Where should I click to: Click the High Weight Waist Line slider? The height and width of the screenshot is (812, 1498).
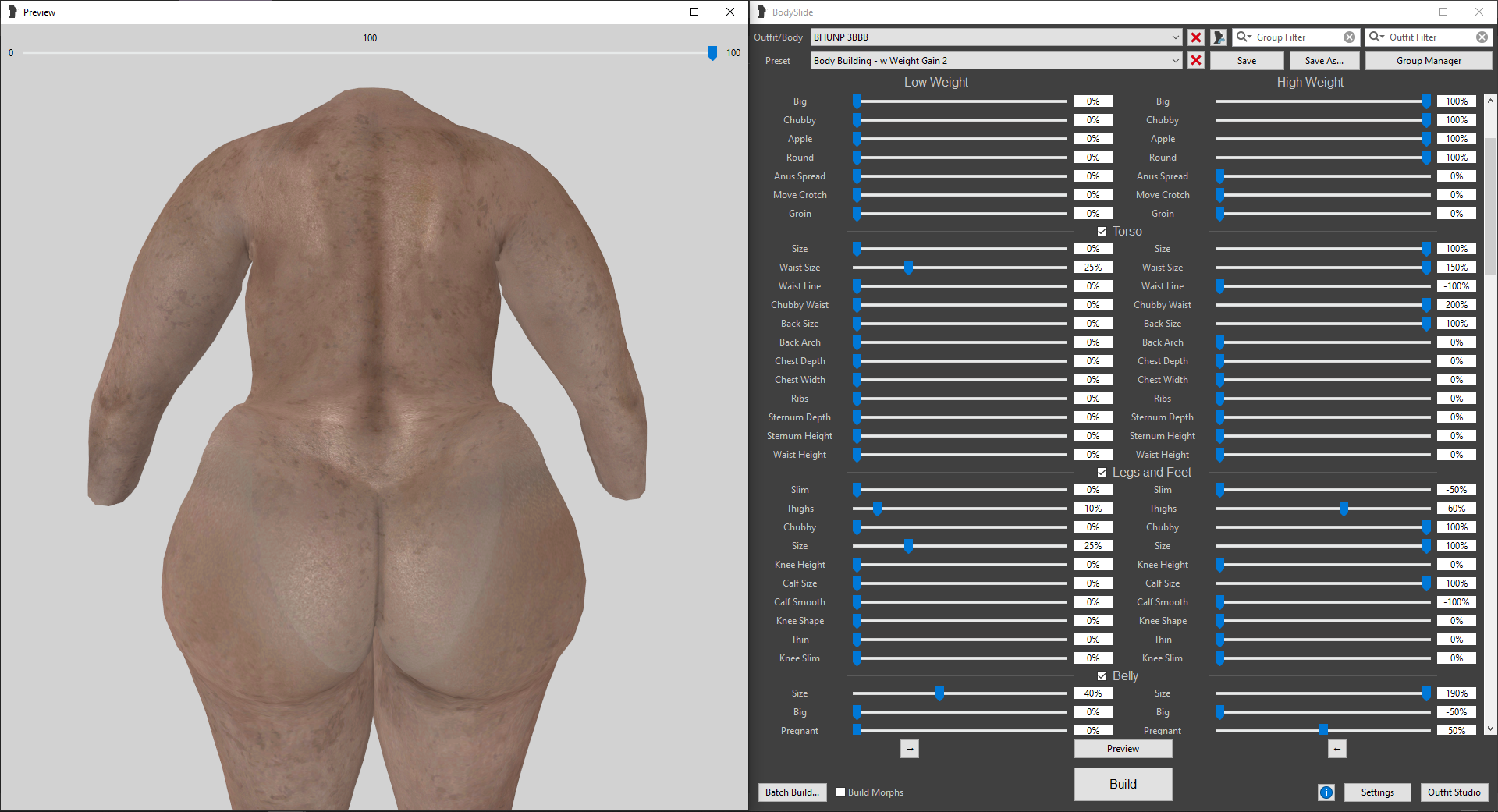point(1322,286)
